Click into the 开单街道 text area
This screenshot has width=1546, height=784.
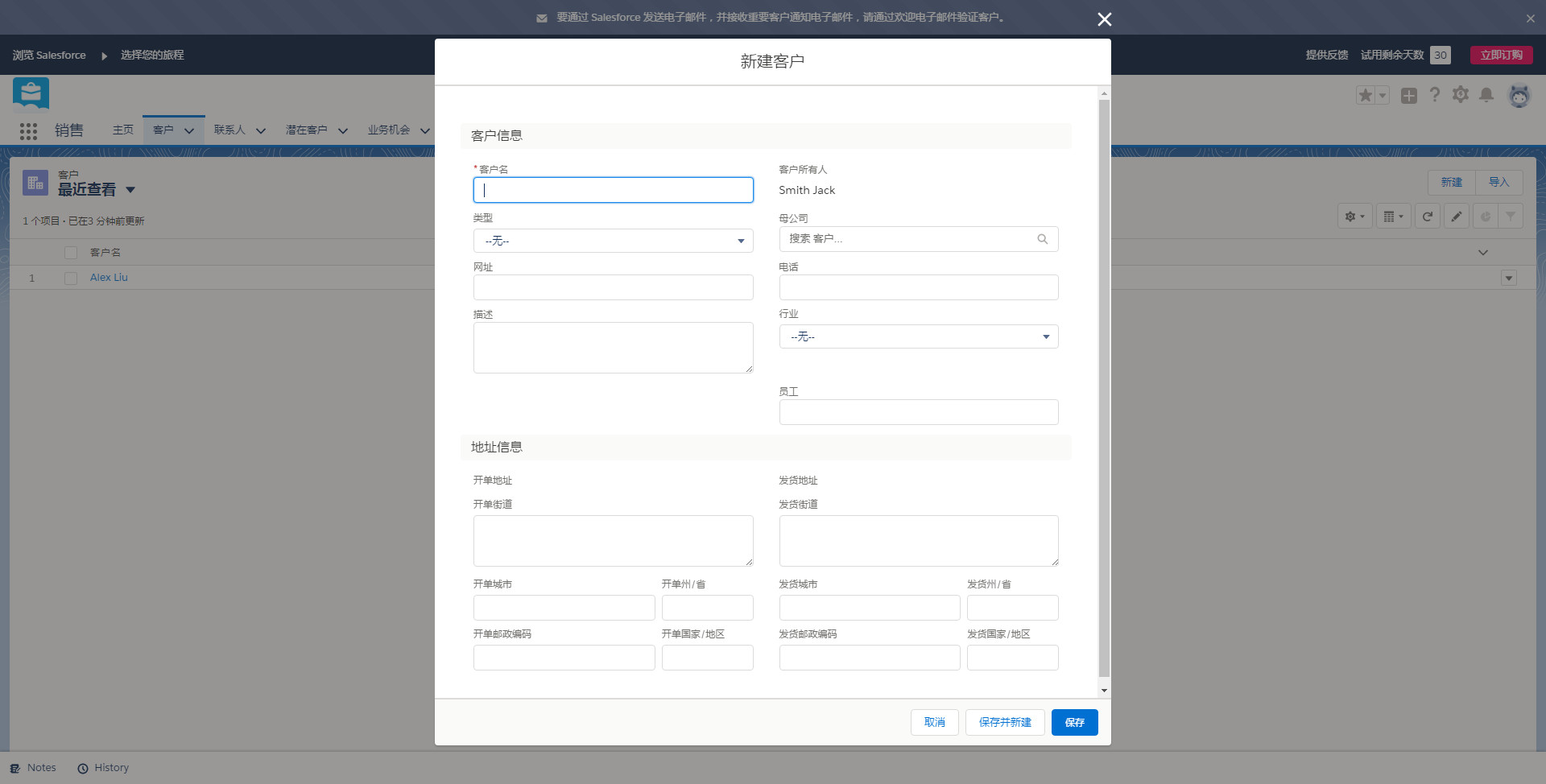614,541
